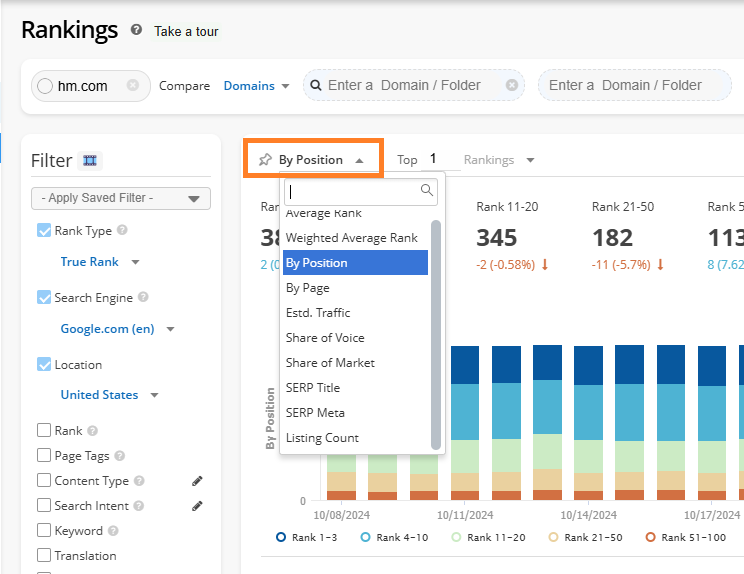Select the hm.com radio button
Viewport: 744px width, 574px height.
pyautogui.click(x=44, y=87)
